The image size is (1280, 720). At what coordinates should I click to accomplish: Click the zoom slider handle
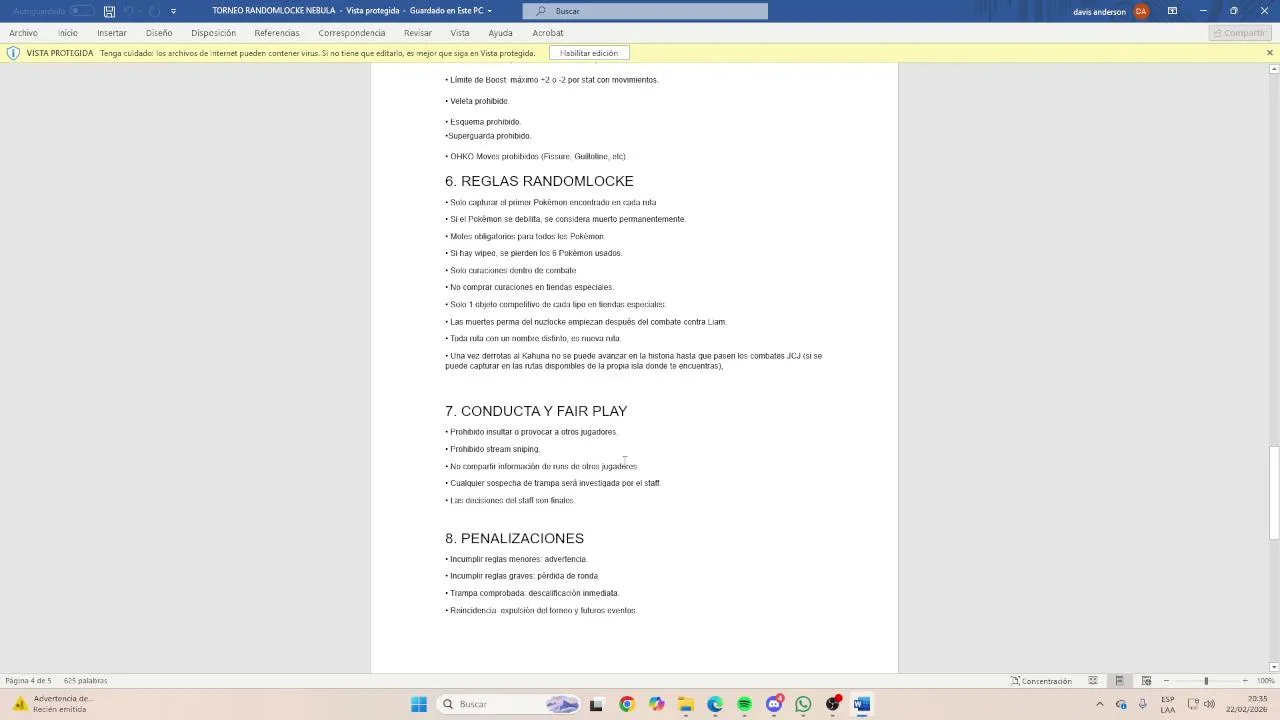point(1206,681)
